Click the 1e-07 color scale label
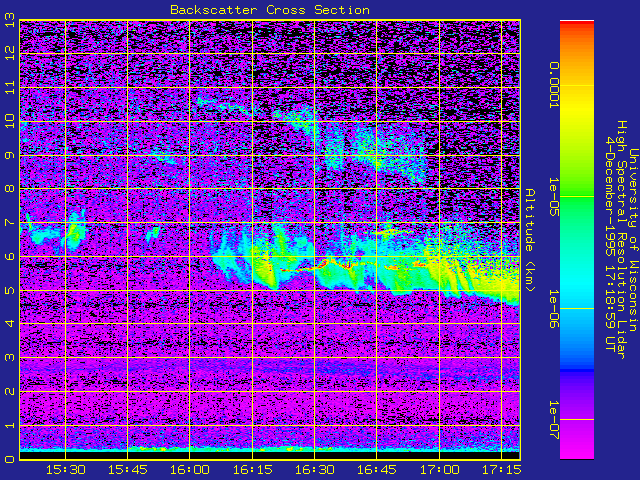The width and height of the screenshot is (640, 480). click(554, 420)
